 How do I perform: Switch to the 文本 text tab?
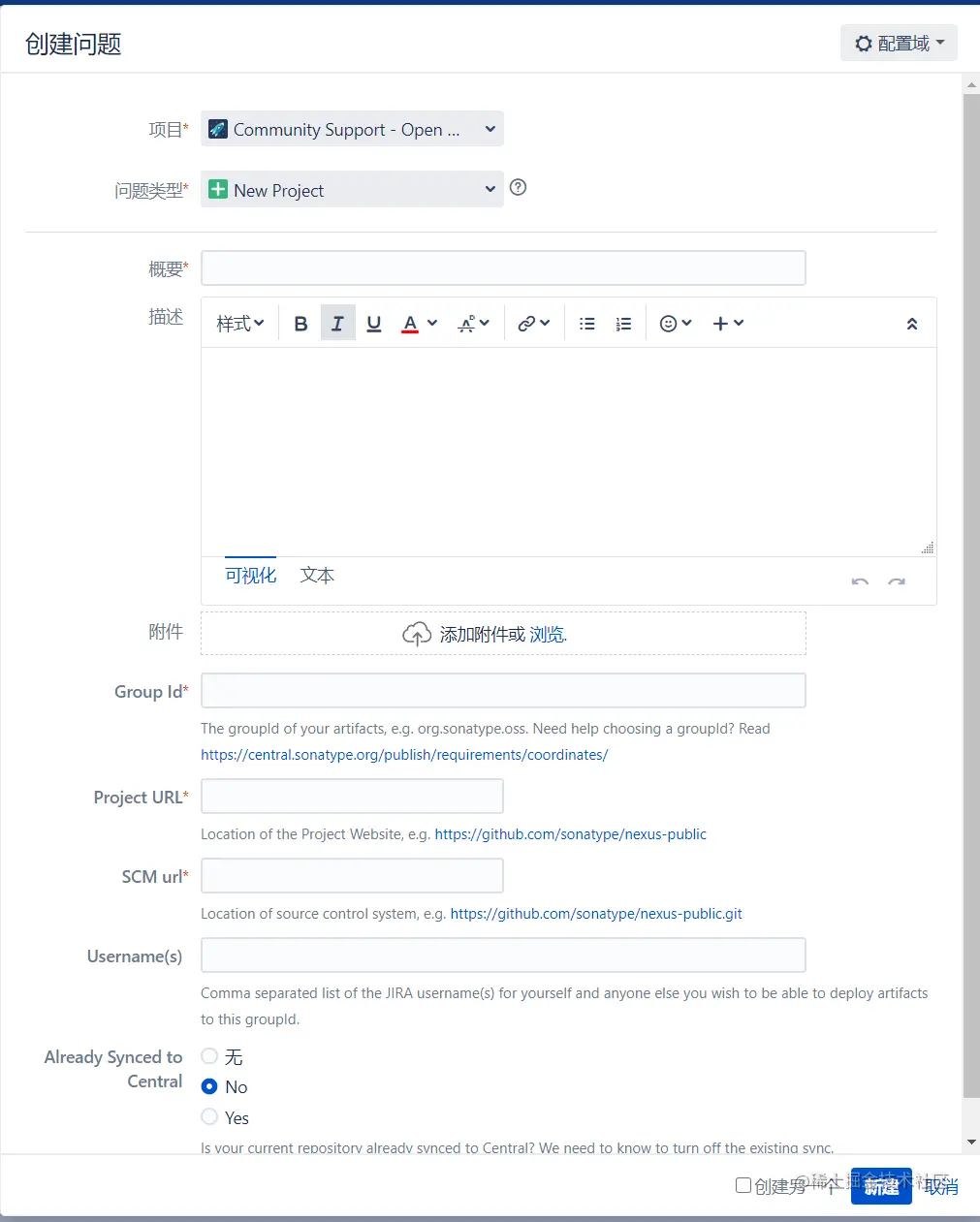(x=317, y=575)
